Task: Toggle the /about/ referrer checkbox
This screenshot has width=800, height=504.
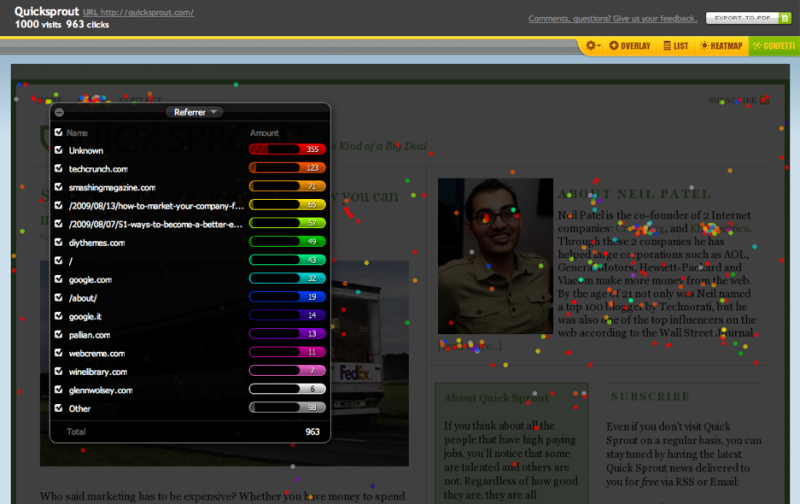Action: pos(59,297)
